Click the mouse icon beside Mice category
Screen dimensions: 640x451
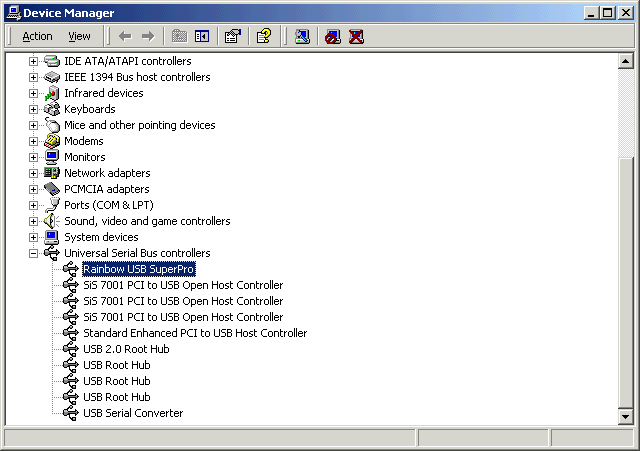pos(52,125)
